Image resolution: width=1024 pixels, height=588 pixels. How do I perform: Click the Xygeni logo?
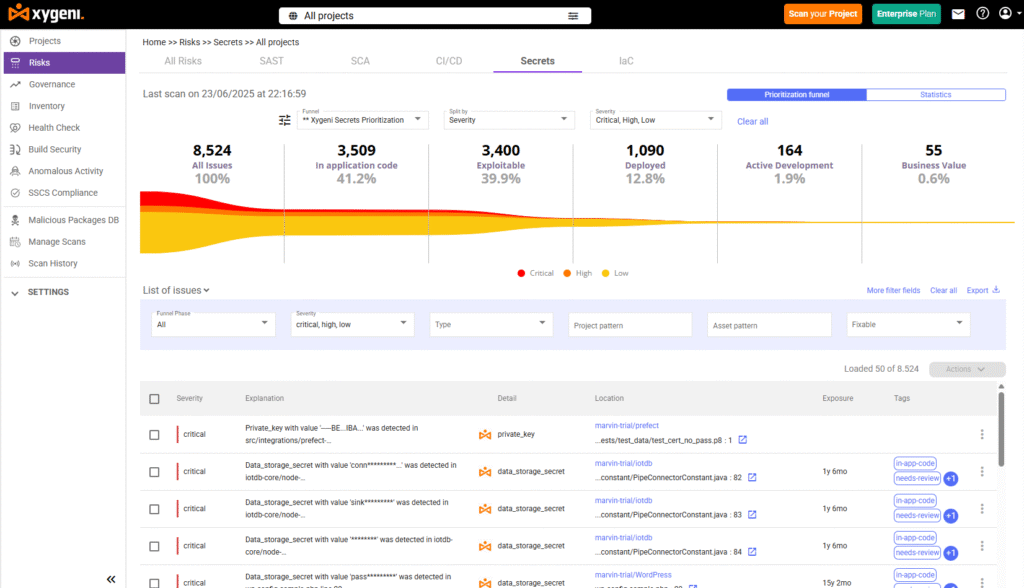click(46, 13)
